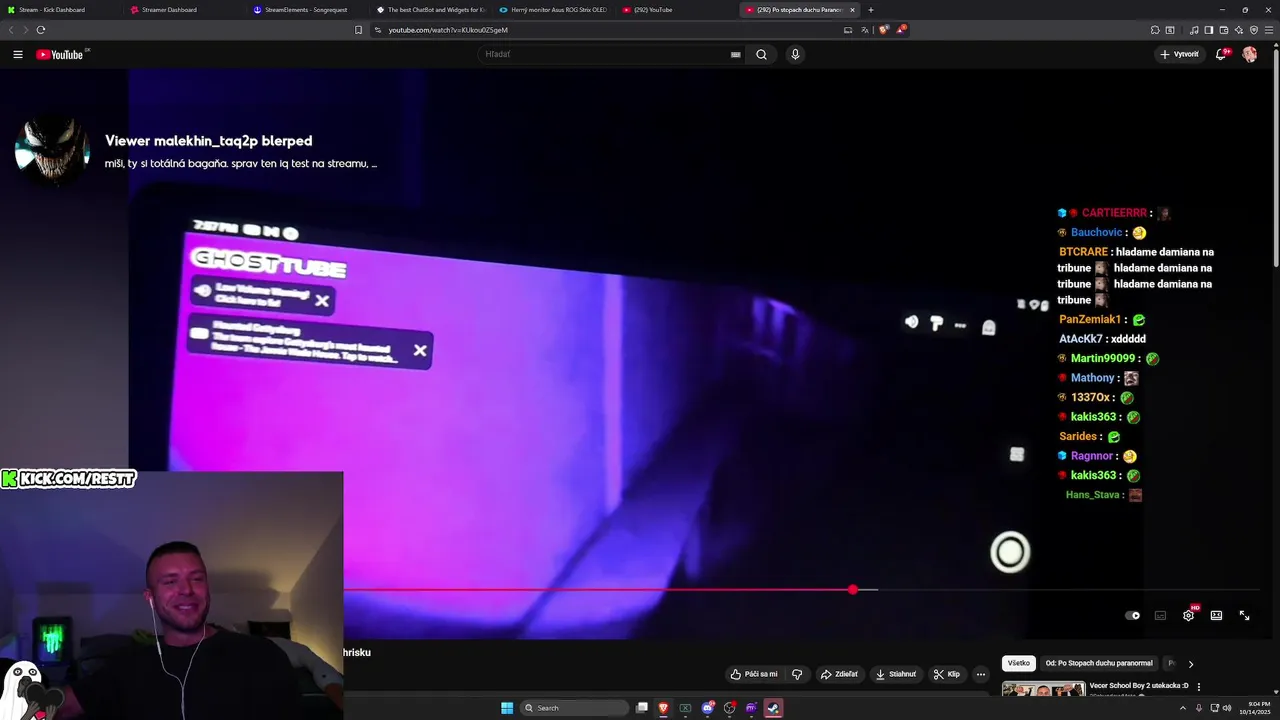Screen dimensions: 1280x720
Task: Click the Vytvoriť create button
Action: [x=1180, y=54]
